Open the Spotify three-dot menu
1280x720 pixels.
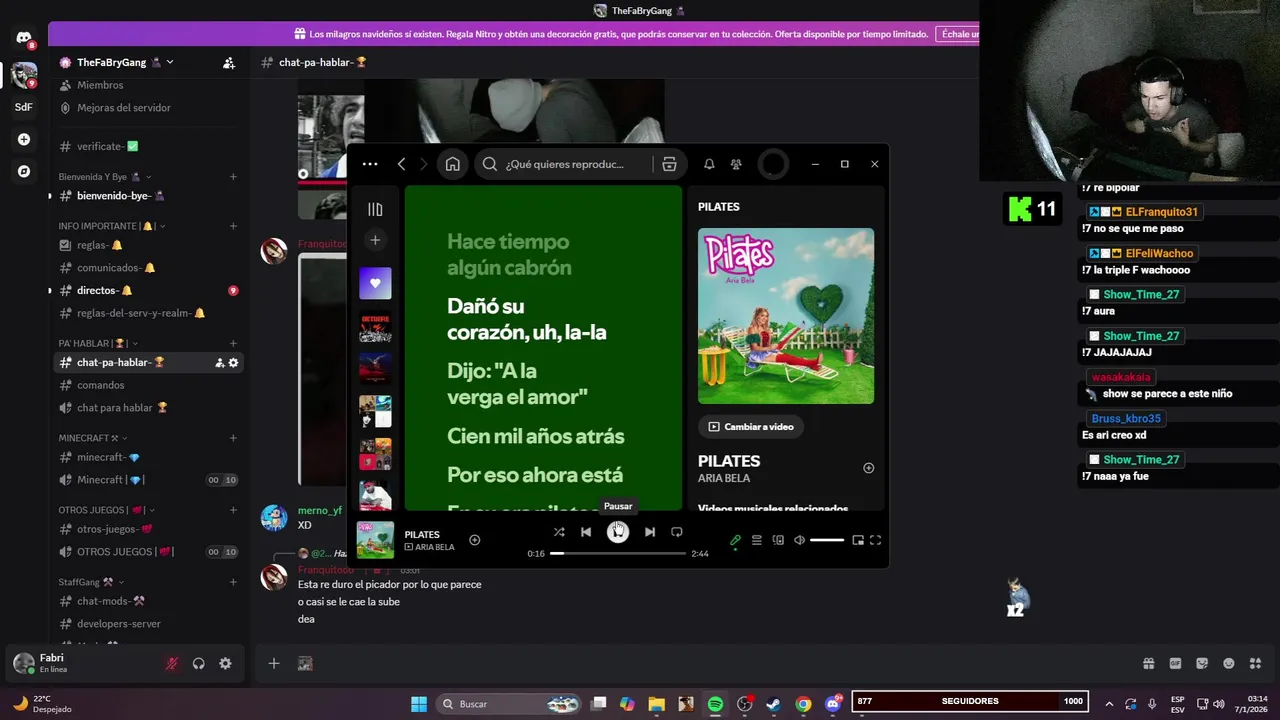[x=370, y=164]
